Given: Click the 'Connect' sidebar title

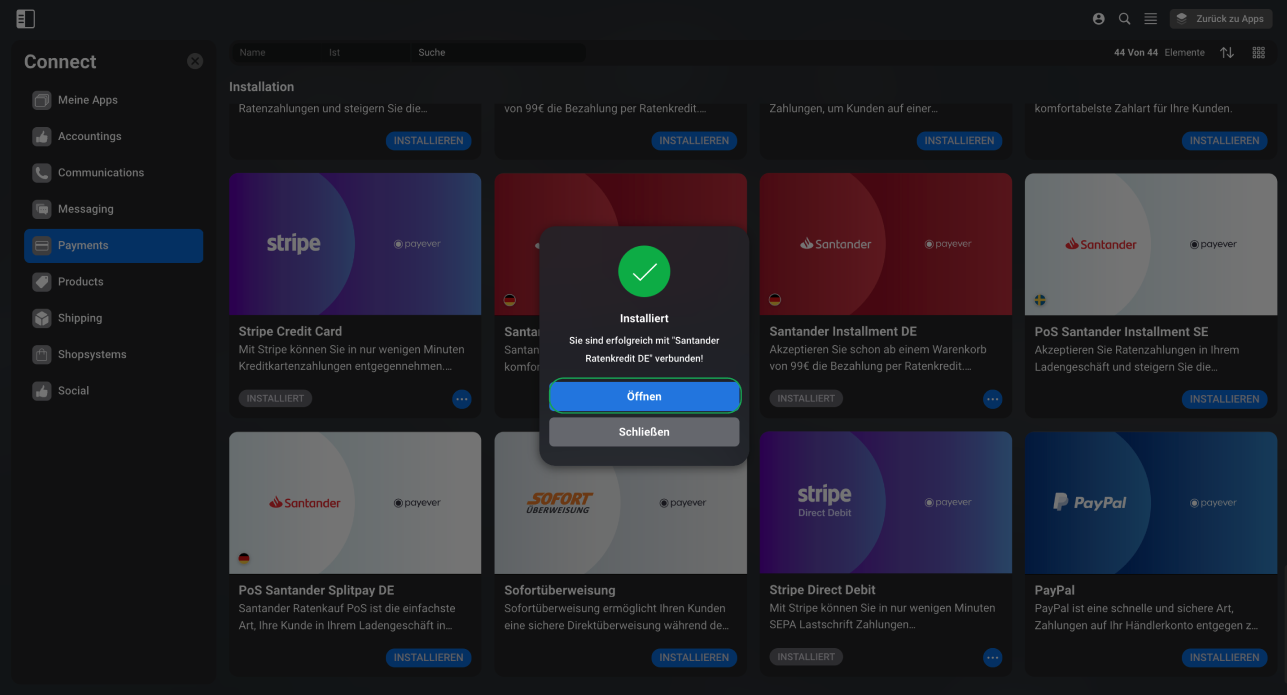Looking at the screenshot, I should 60,62.
